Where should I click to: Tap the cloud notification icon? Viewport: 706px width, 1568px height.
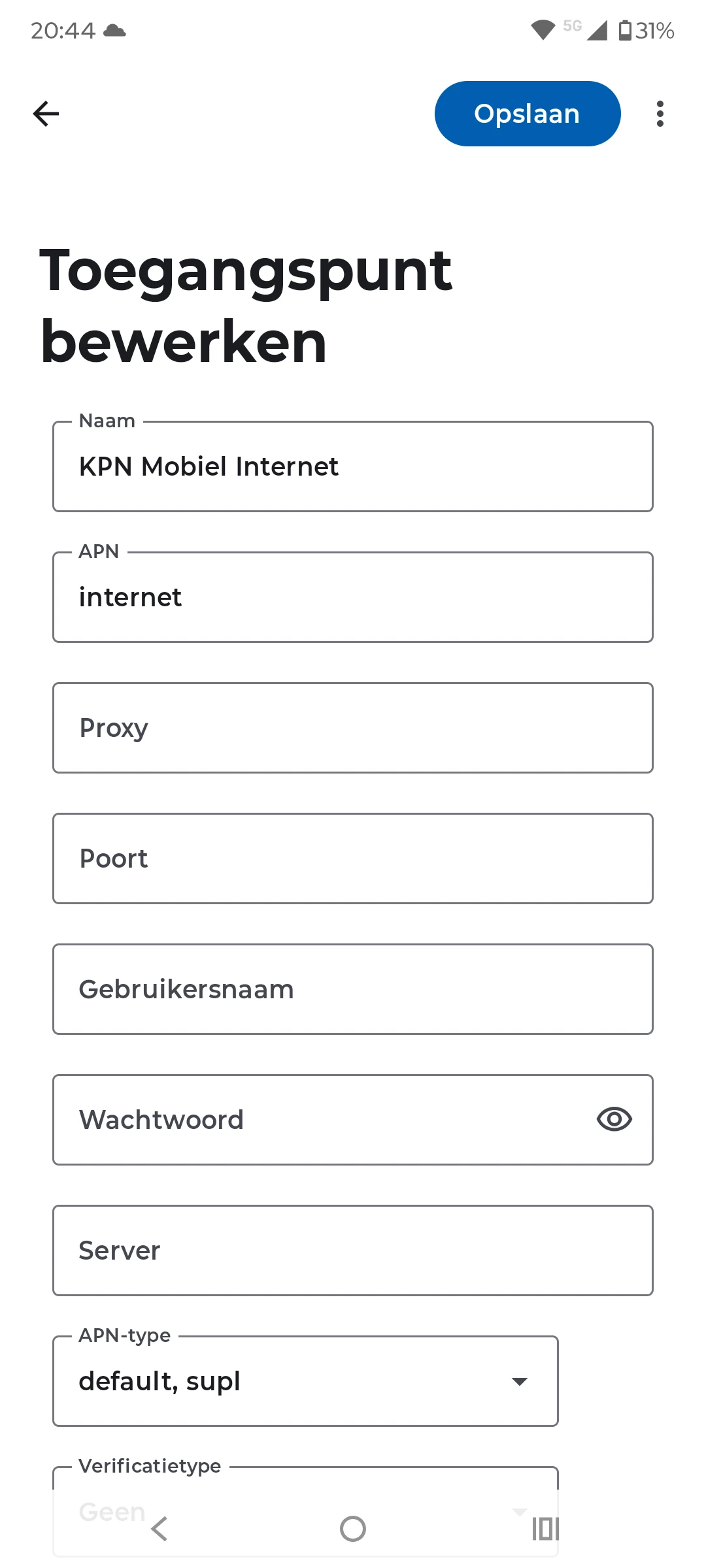pyautogui.click(x=115, y=30)
